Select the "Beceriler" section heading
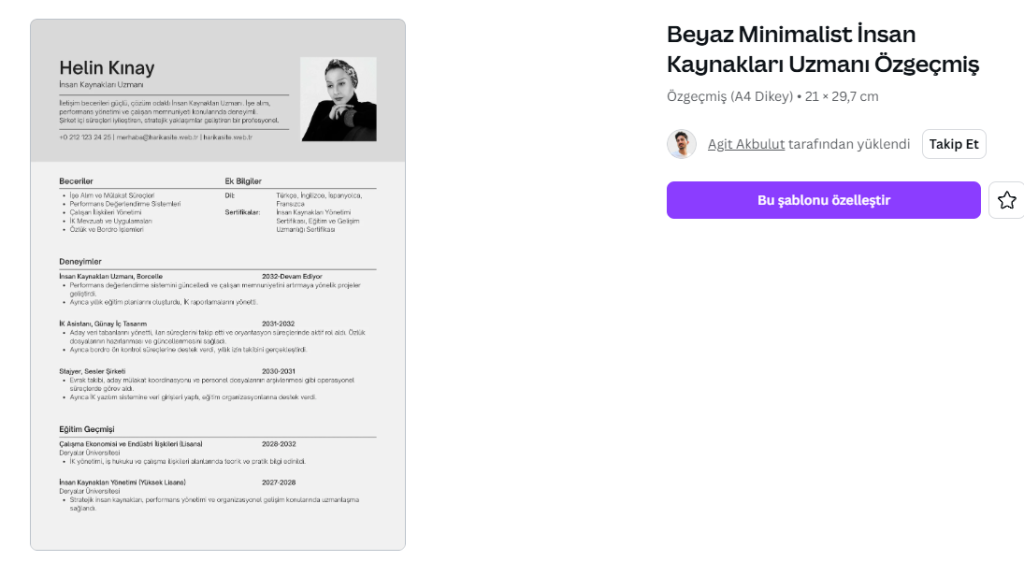This screenshot has height=576, width=1024. coord(76,181)
